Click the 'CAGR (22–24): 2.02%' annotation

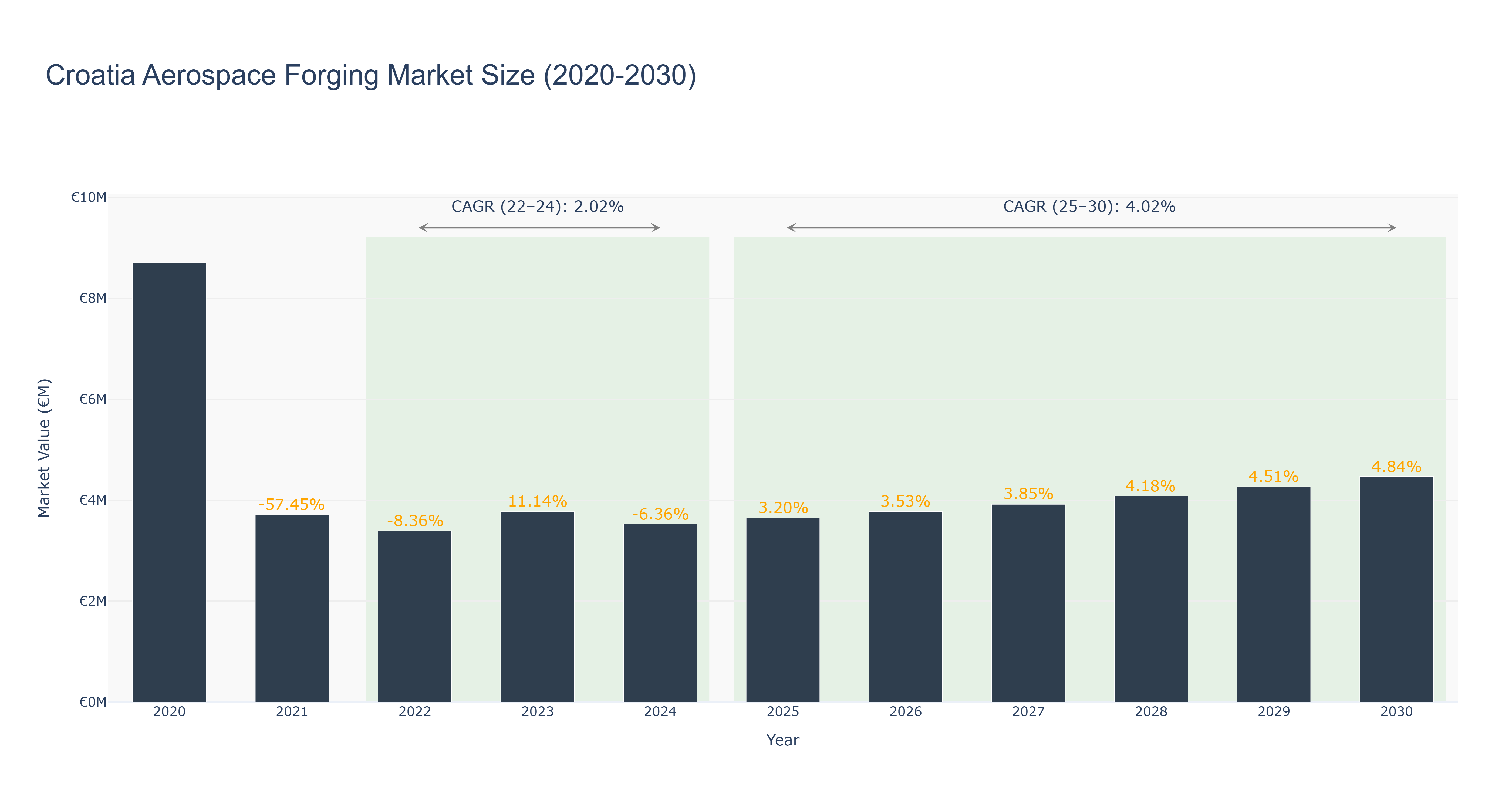(537, 207)
